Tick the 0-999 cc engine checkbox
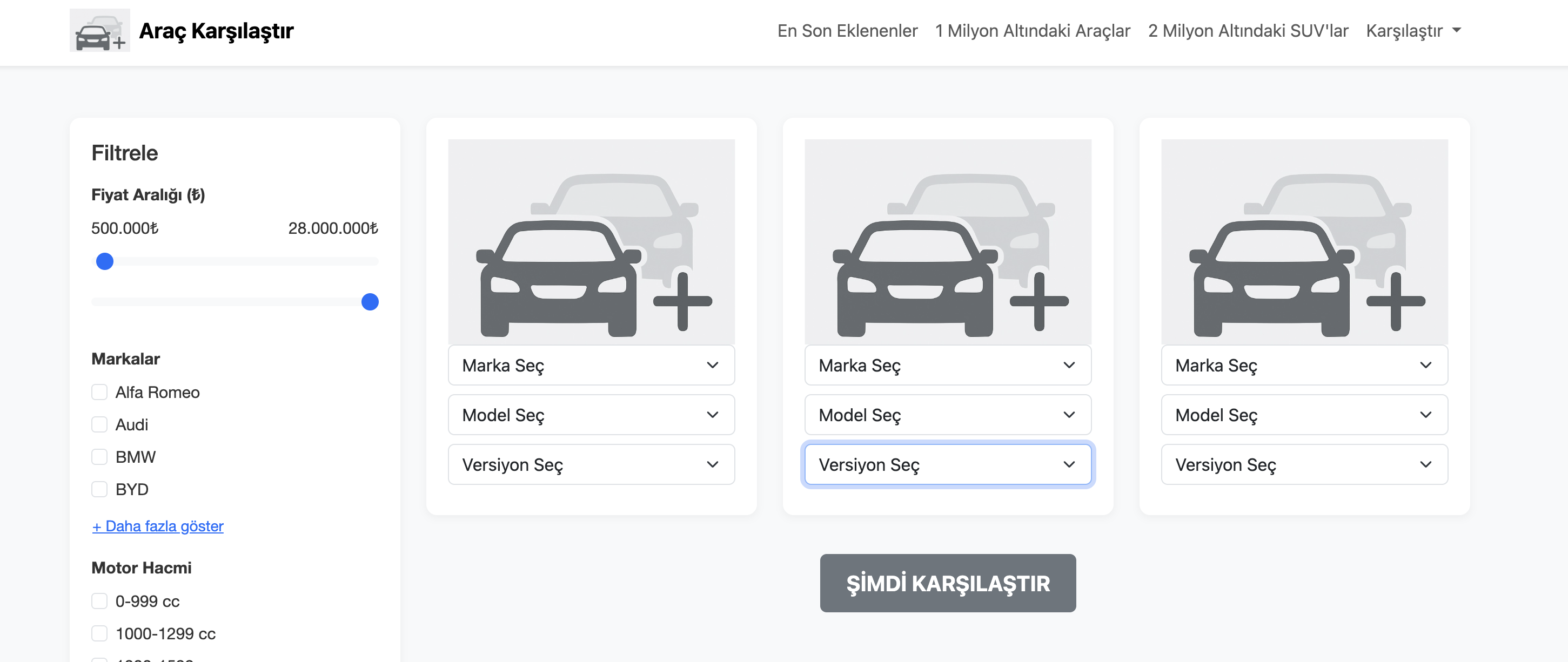 click(99, 600)
